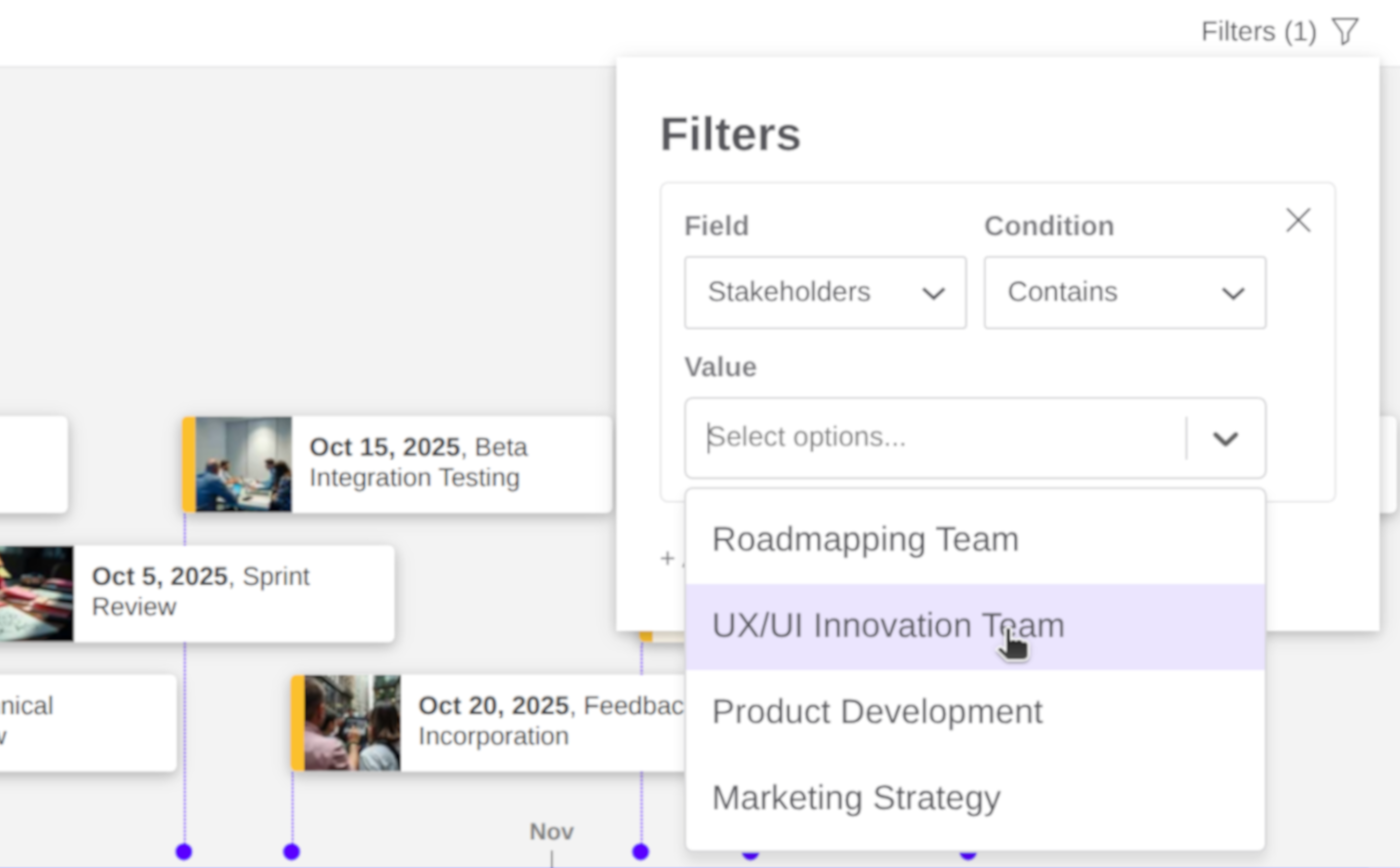The width and height of the screenshot is (1400, 868).
Task: Click the leftmost purple timeline marker
Action: pos(184,851)
